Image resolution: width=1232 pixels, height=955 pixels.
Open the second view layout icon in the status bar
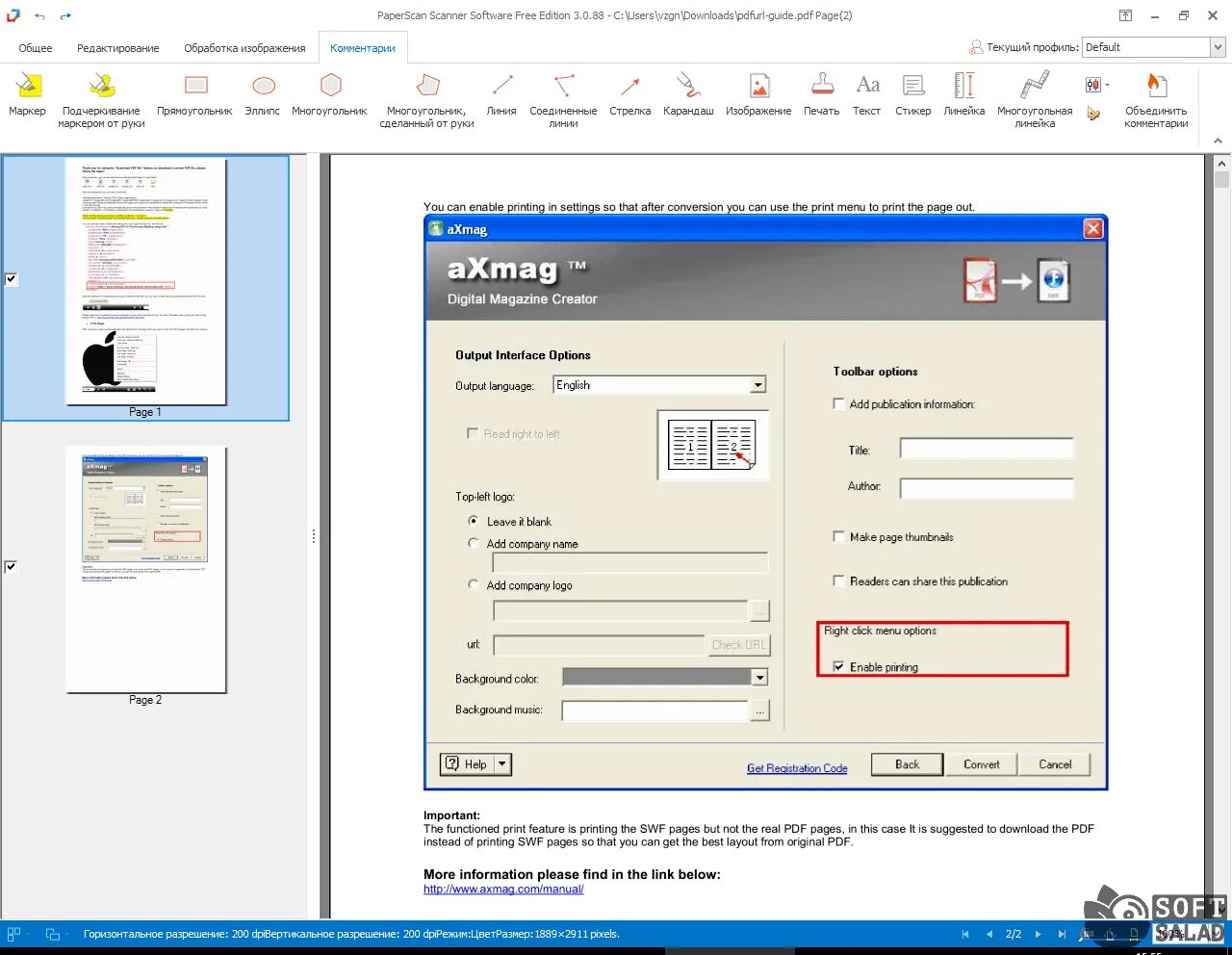coord(53,934)
